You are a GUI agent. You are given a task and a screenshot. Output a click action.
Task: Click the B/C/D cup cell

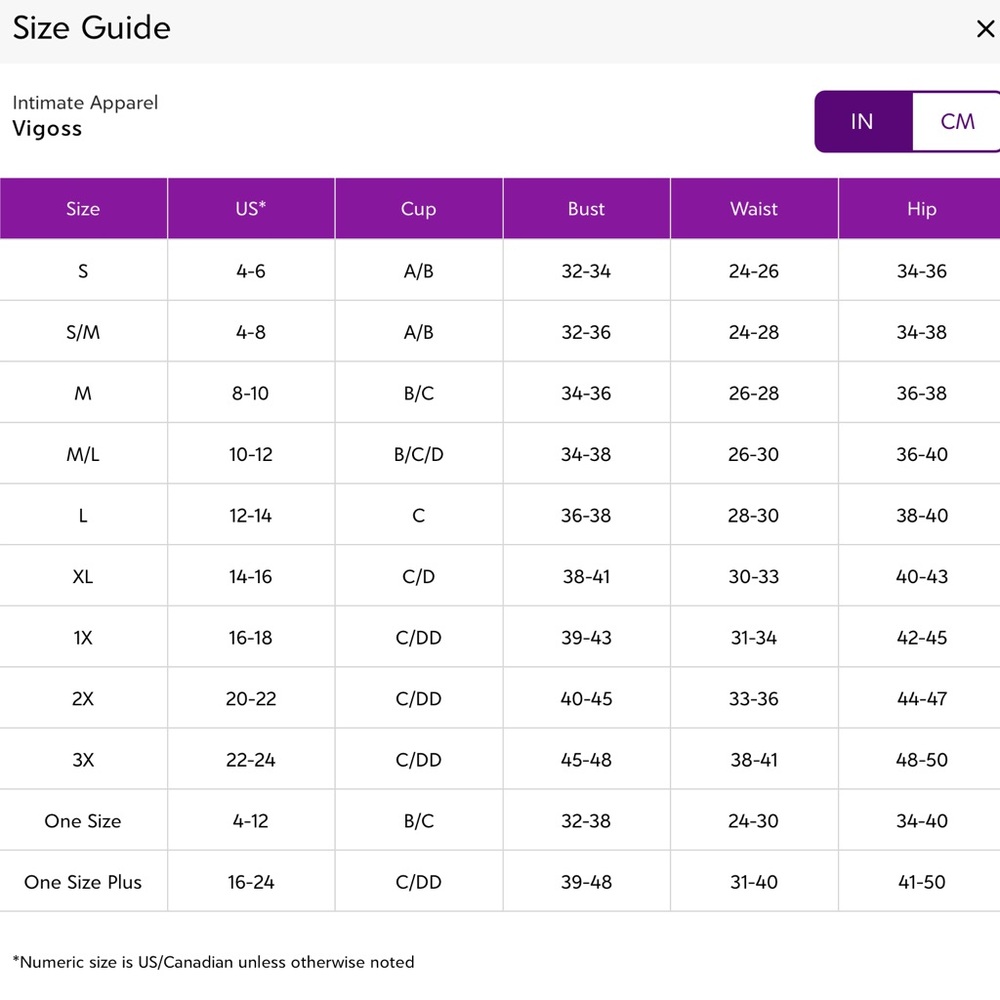(x=418, y=454)
